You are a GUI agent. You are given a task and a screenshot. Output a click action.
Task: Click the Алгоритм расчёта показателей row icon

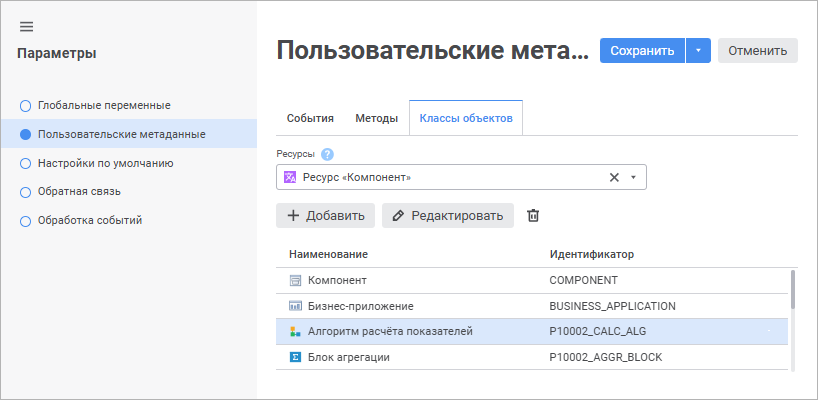coord(295,331)
